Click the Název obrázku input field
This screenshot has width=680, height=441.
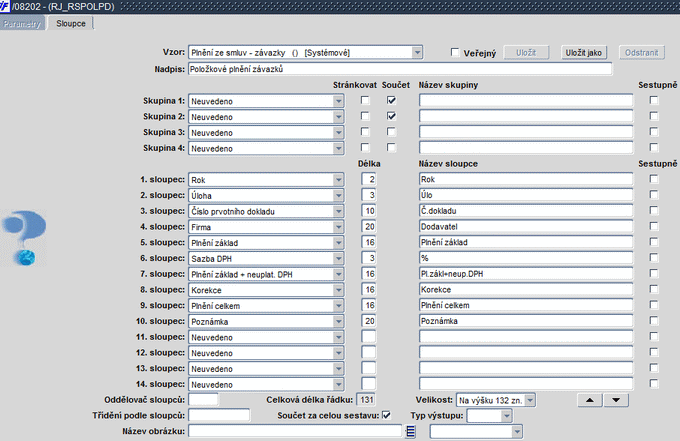pos(295,431)
